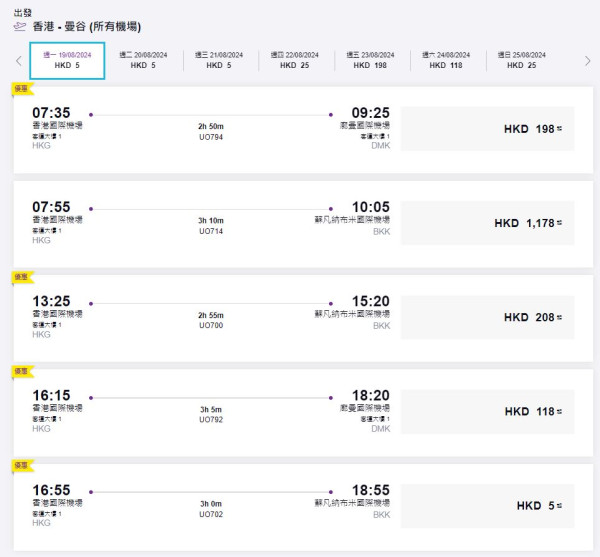Image resolution: width=600 pixels, height=557 pixels.
Task: Click the DMK code on flight UO792
Action: tap(381, 428)
